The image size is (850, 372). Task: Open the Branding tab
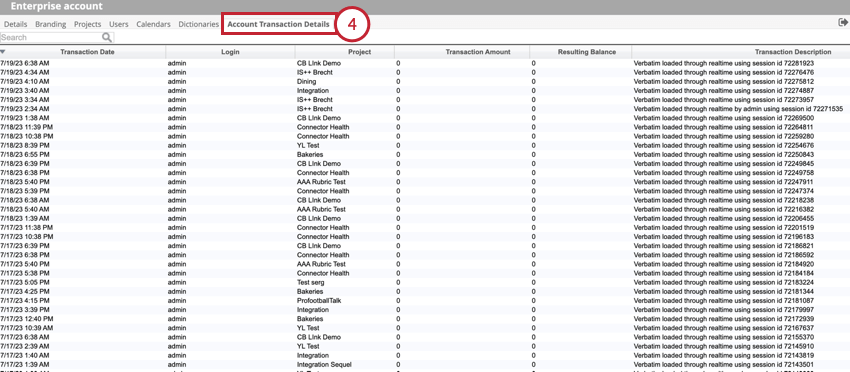tap(50, 24)
